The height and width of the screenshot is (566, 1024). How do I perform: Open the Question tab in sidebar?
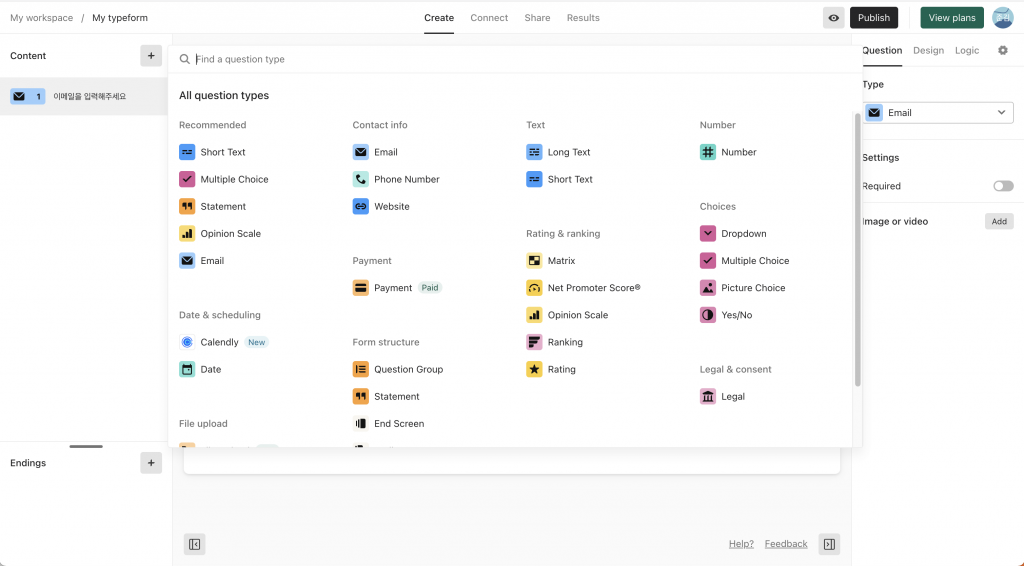click(x=882, y=50)
